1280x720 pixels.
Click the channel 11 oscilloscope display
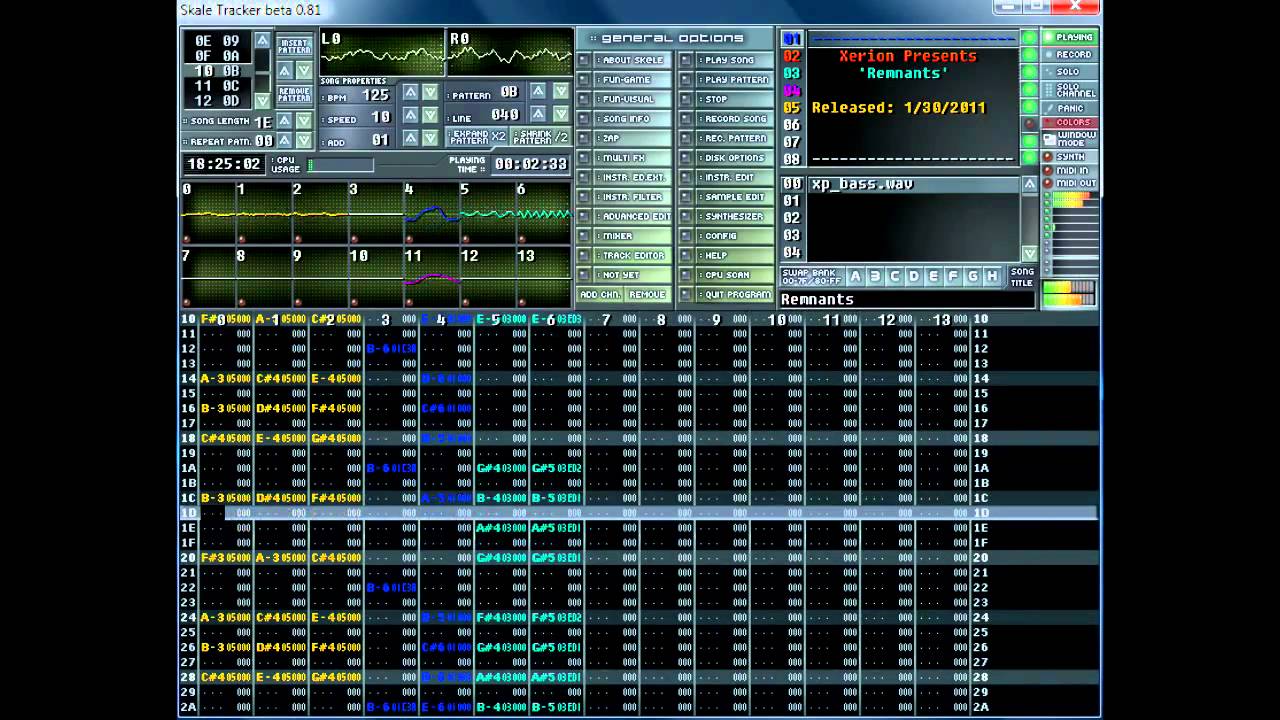pyautogui.click(x=430, y=277)
